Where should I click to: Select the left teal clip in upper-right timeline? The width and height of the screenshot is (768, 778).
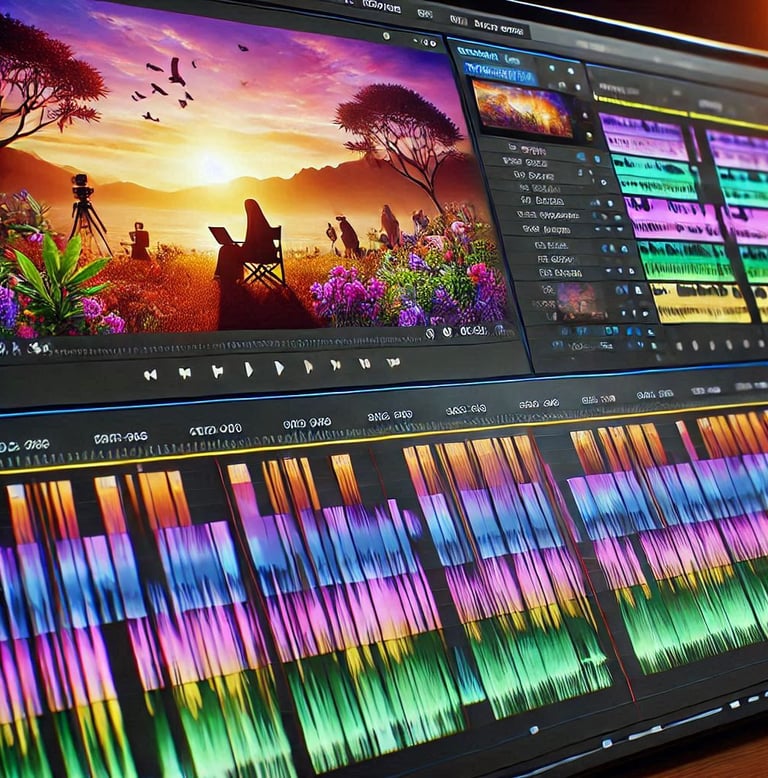(x=657, y=179)
